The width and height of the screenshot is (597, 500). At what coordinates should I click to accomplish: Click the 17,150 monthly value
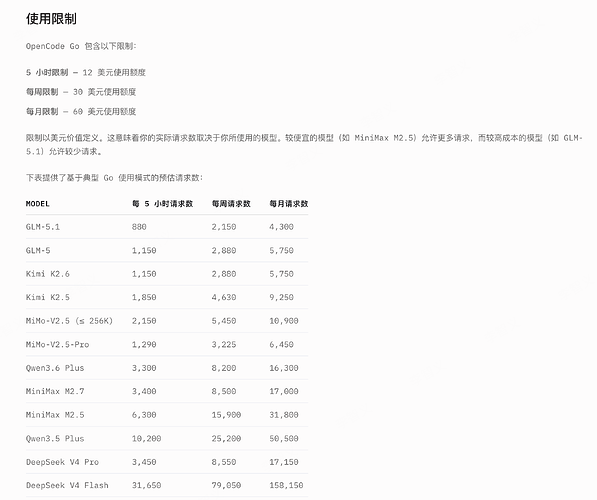point(284,462)
